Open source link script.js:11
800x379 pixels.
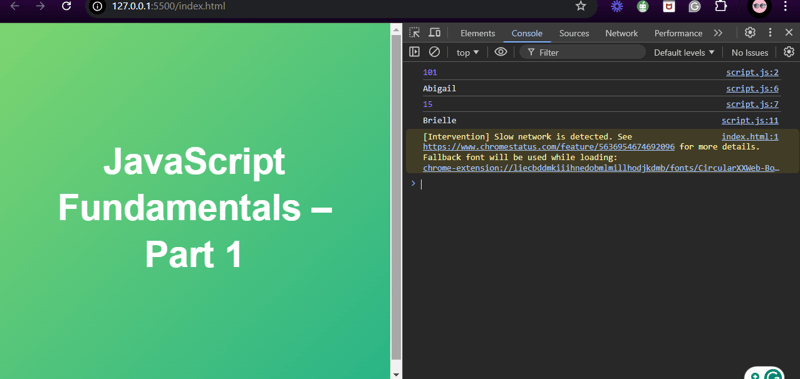[749, 121]
